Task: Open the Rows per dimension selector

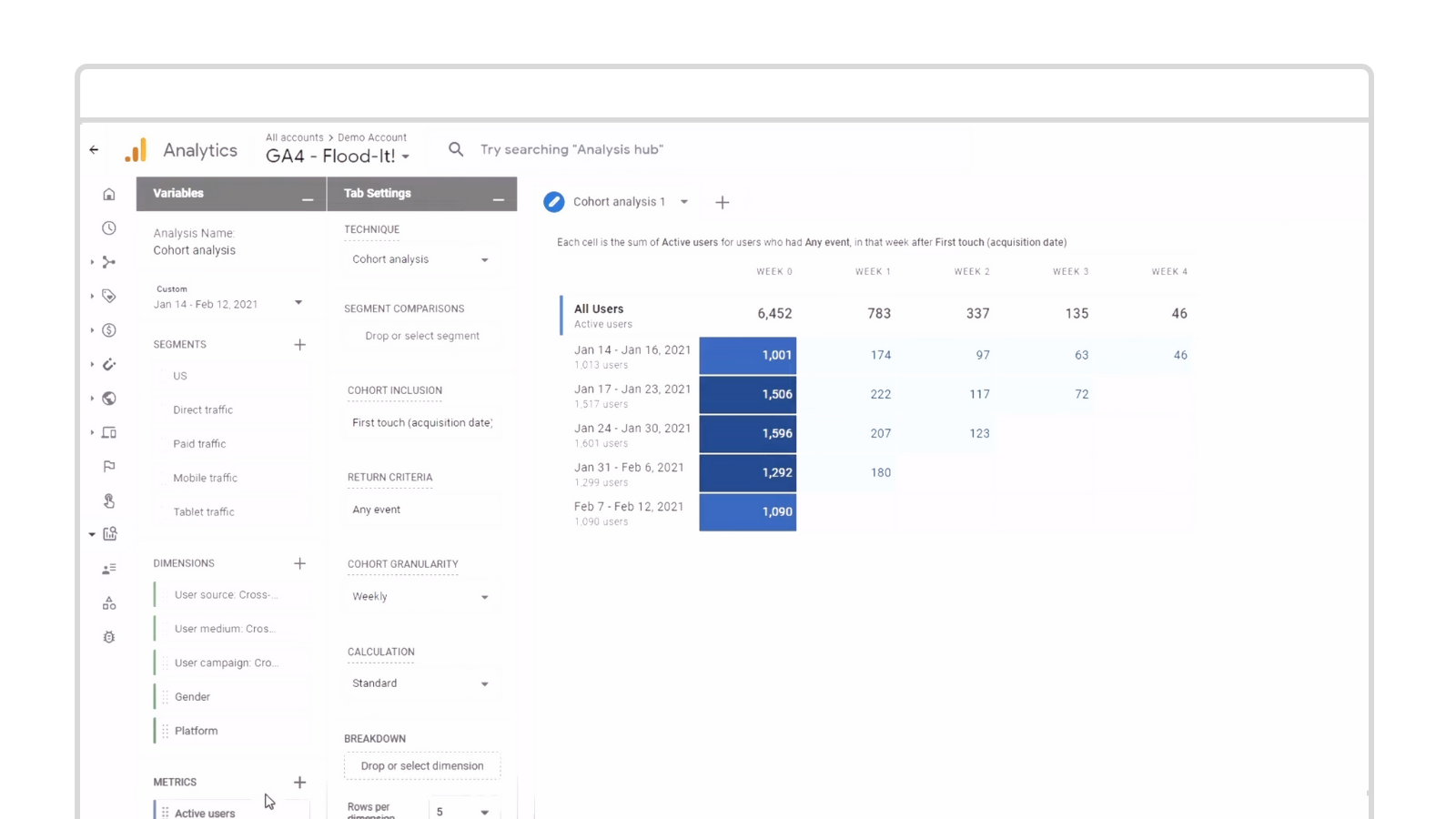Action: pos(462,811)
